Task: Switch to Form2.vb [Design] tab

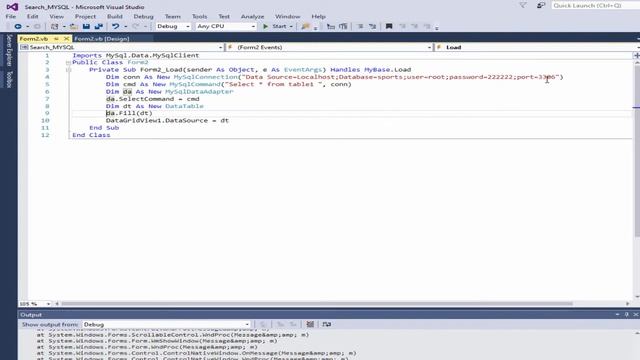Action: click(102, 39)
